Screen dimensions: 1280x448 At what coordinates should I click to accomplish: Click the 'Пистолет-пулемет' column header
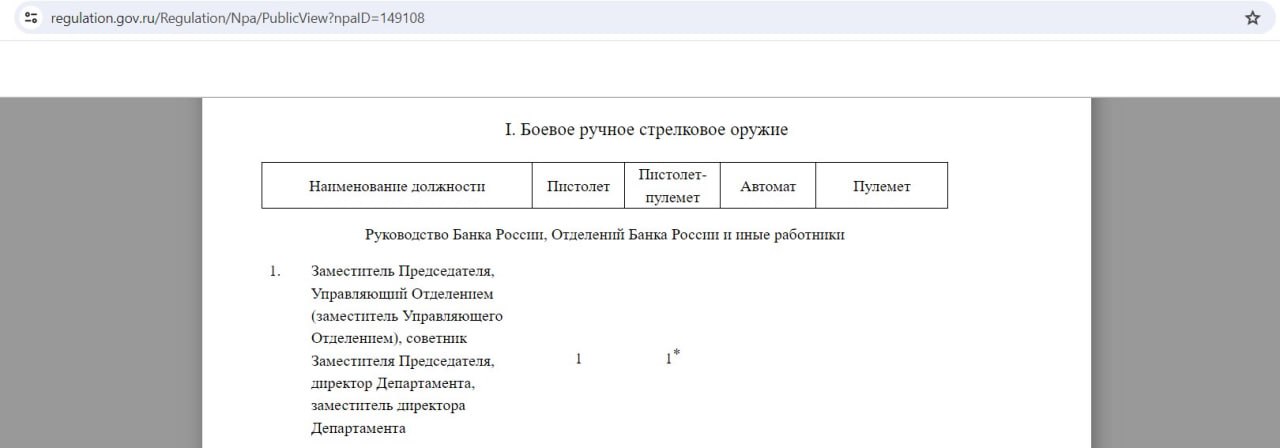672,186
